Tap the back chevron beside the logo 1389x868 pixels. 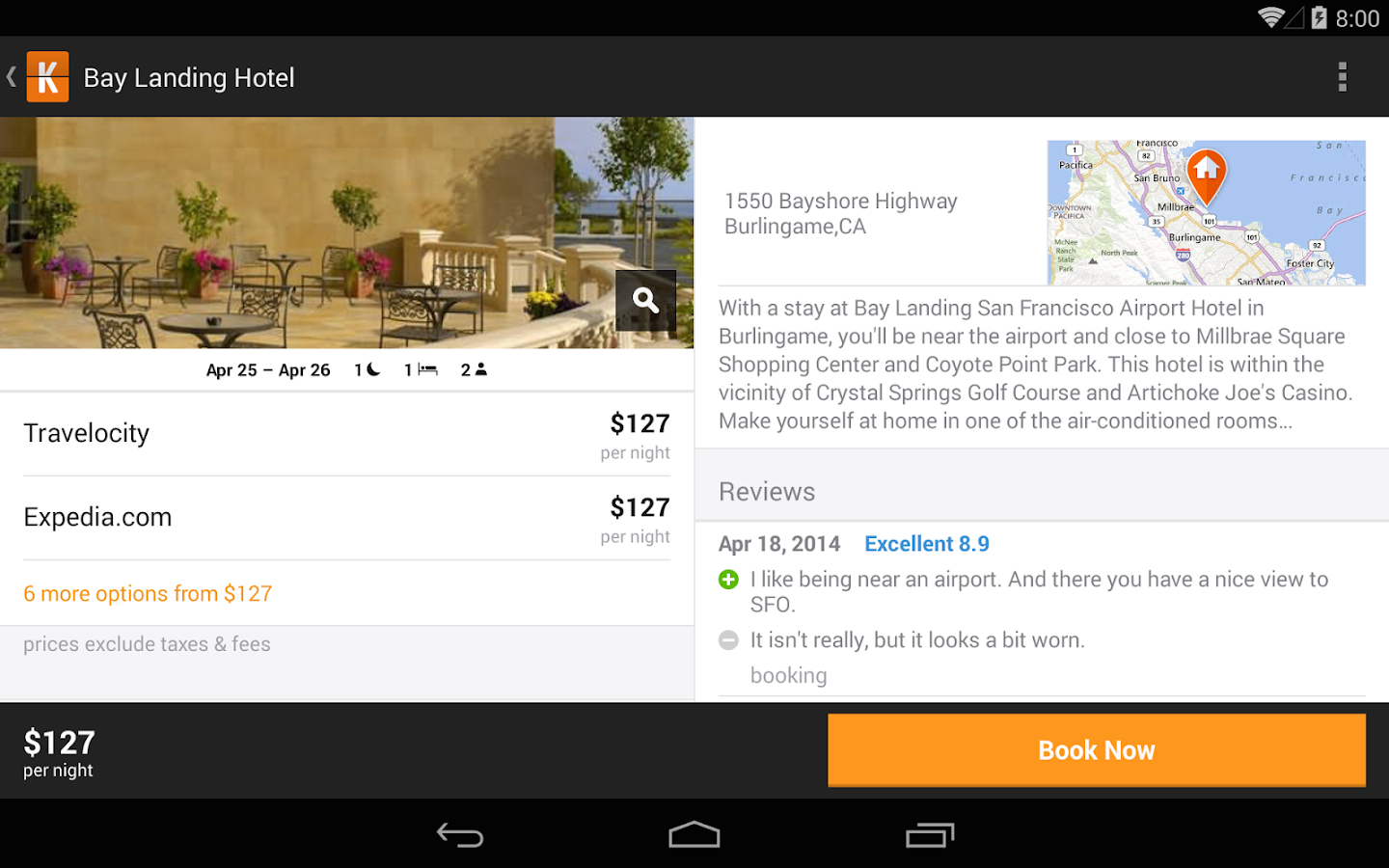[12, 77]
